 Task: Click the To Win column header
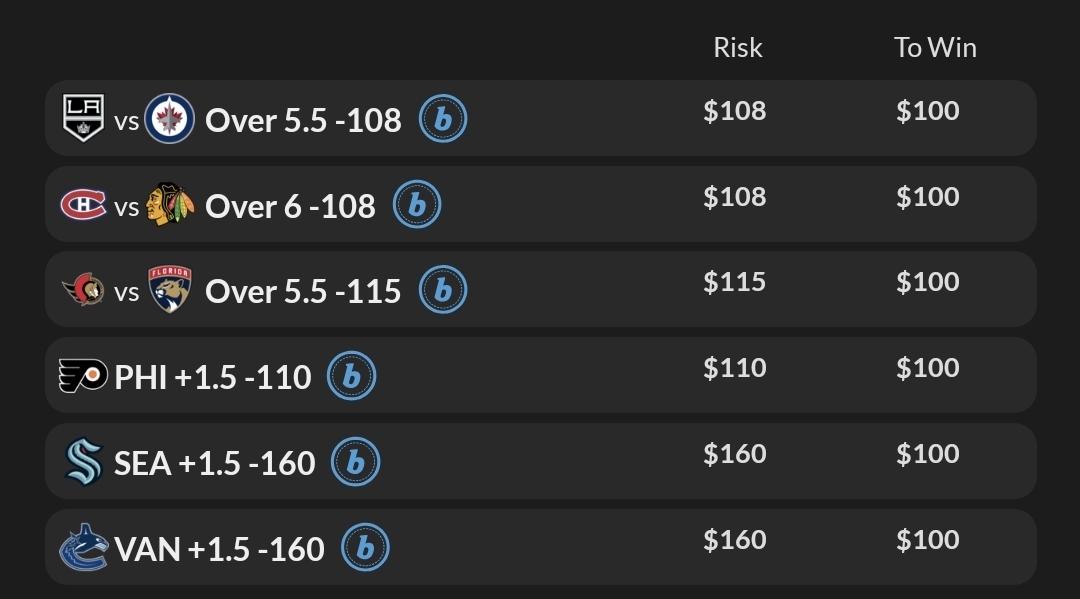[x=935, y=47]
